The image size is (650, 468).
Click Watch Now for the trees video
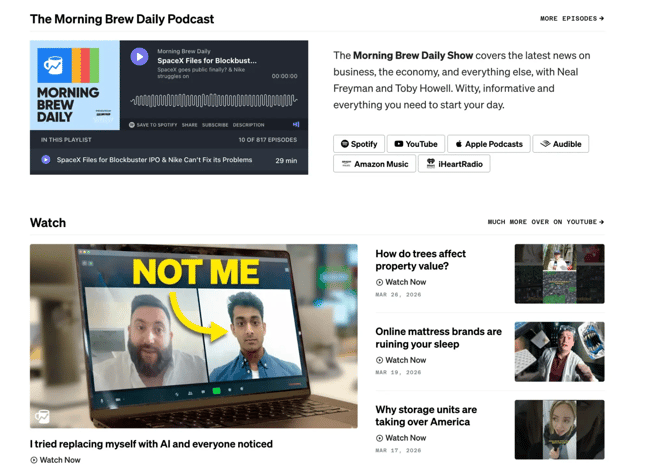401,282
